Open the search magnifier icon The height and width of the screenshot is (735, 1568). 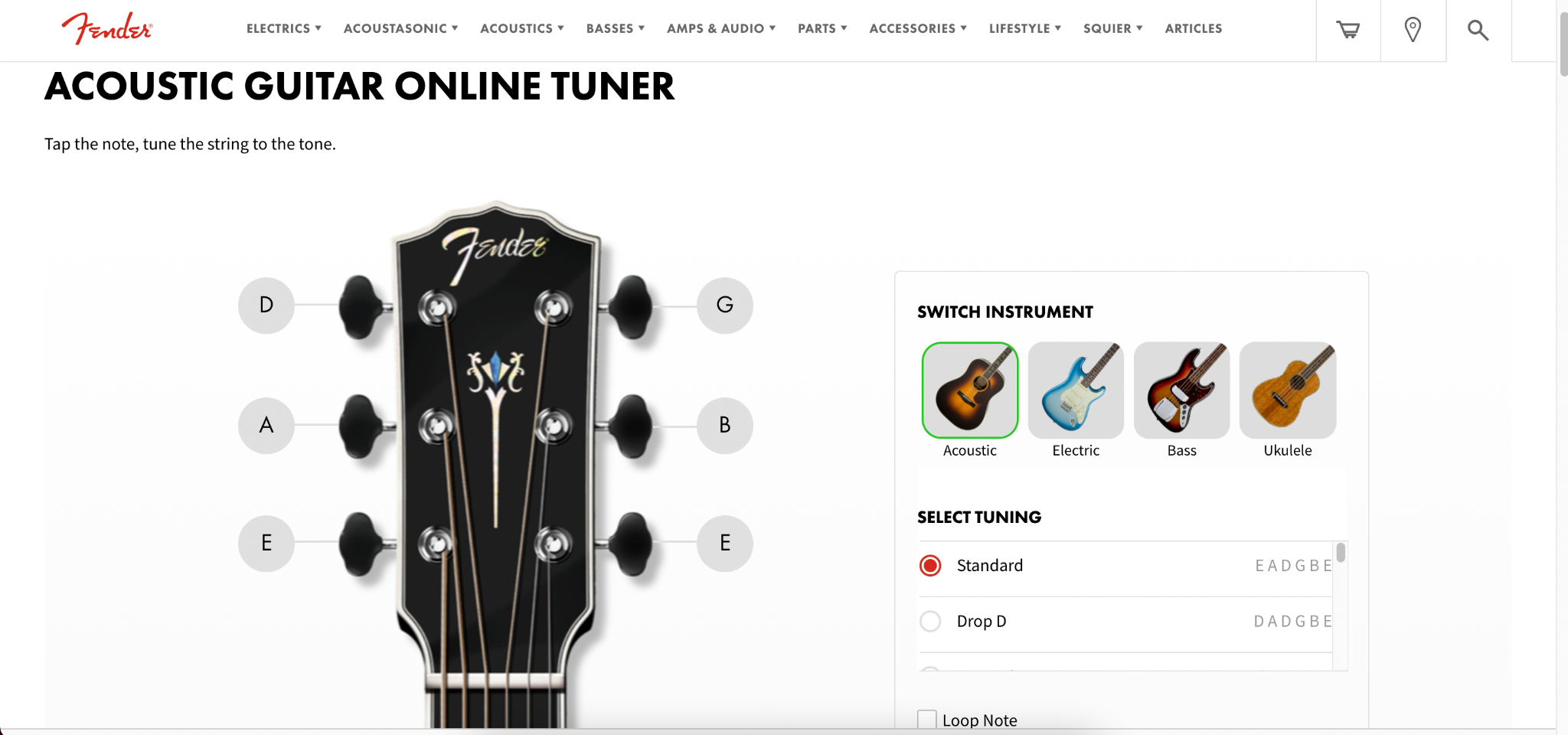1478,30
